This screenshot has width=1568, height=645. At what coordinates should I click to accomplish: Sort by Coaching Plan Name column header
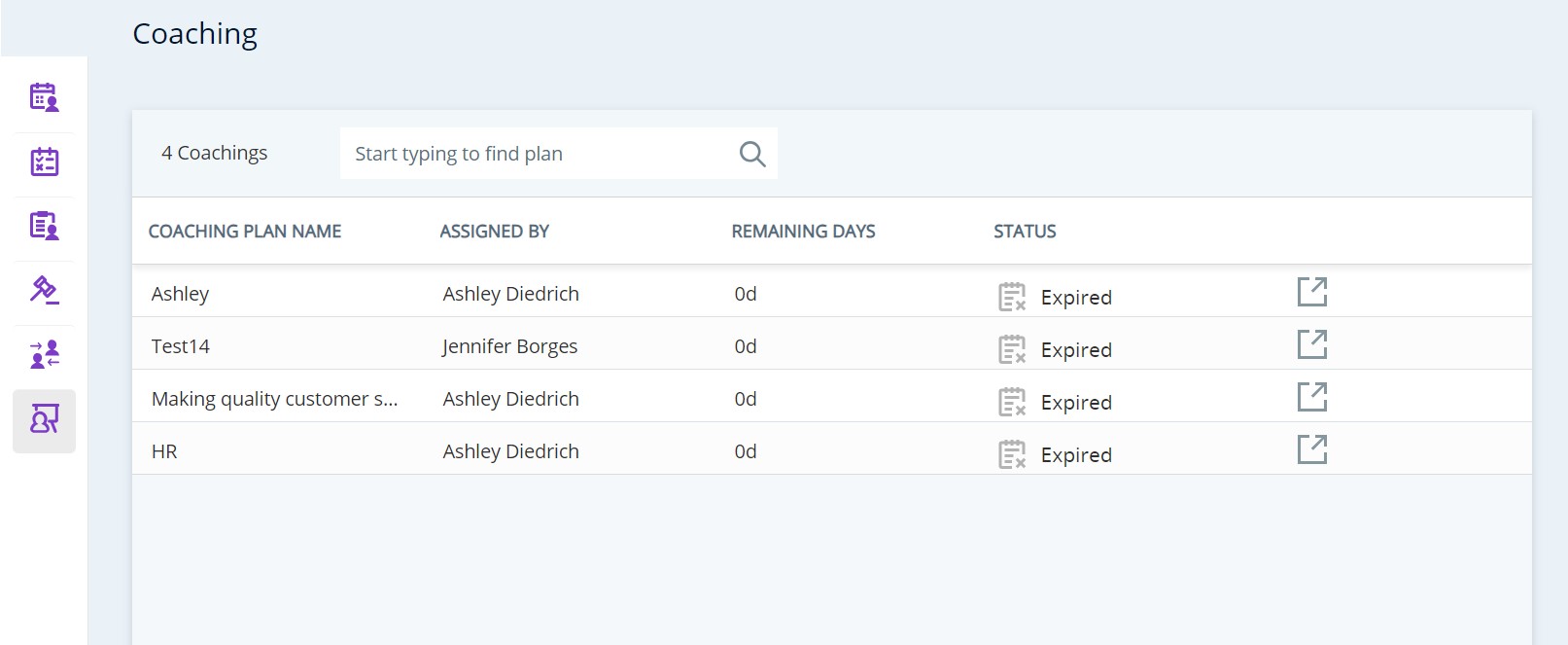[245, 232]
